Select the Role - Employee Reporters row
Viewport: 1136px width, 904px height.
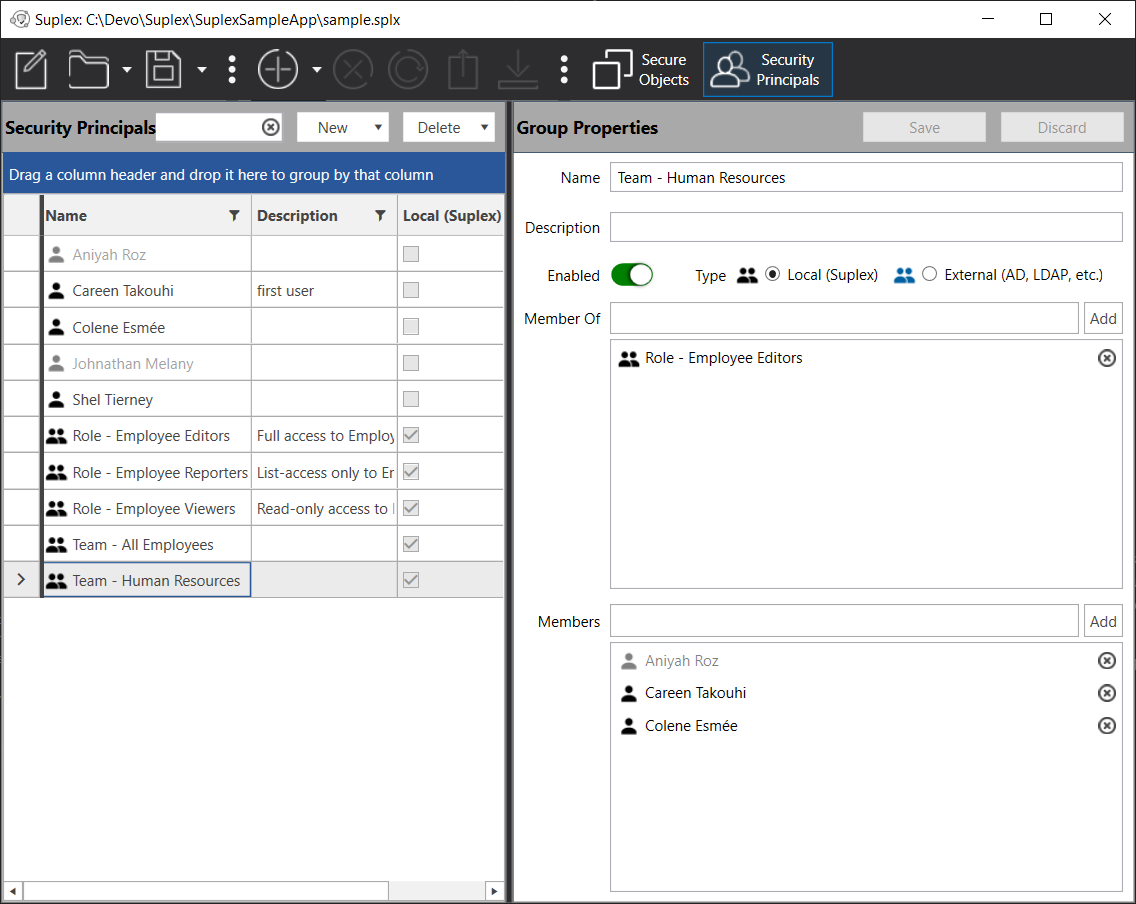(x=253, y=472)
